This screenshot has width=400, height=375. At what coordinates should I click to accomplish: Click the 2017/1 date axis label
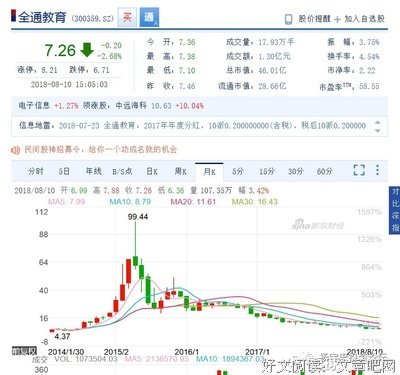(x=257, y=352)
